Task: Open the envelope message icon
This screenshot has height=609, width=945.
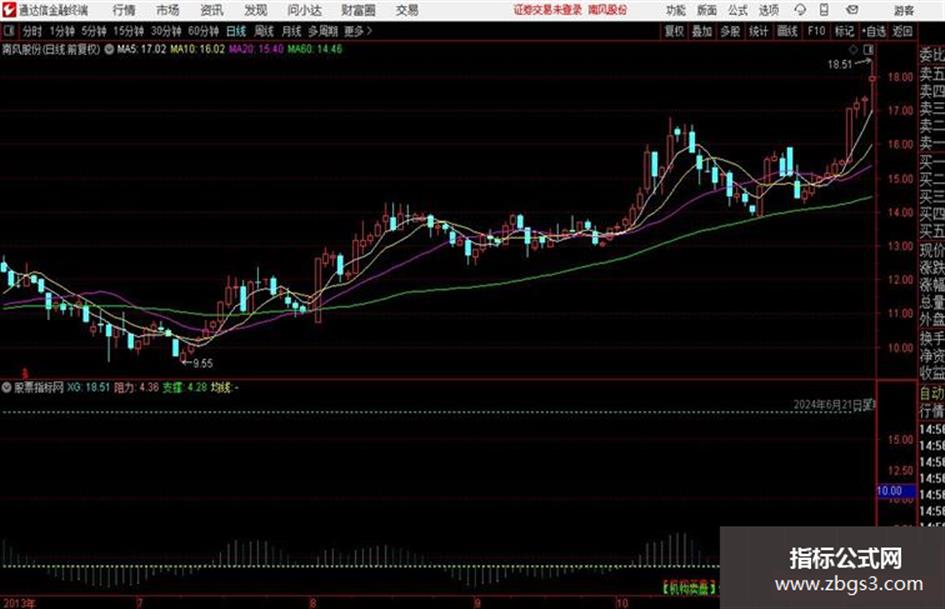Action: [852, 10]
